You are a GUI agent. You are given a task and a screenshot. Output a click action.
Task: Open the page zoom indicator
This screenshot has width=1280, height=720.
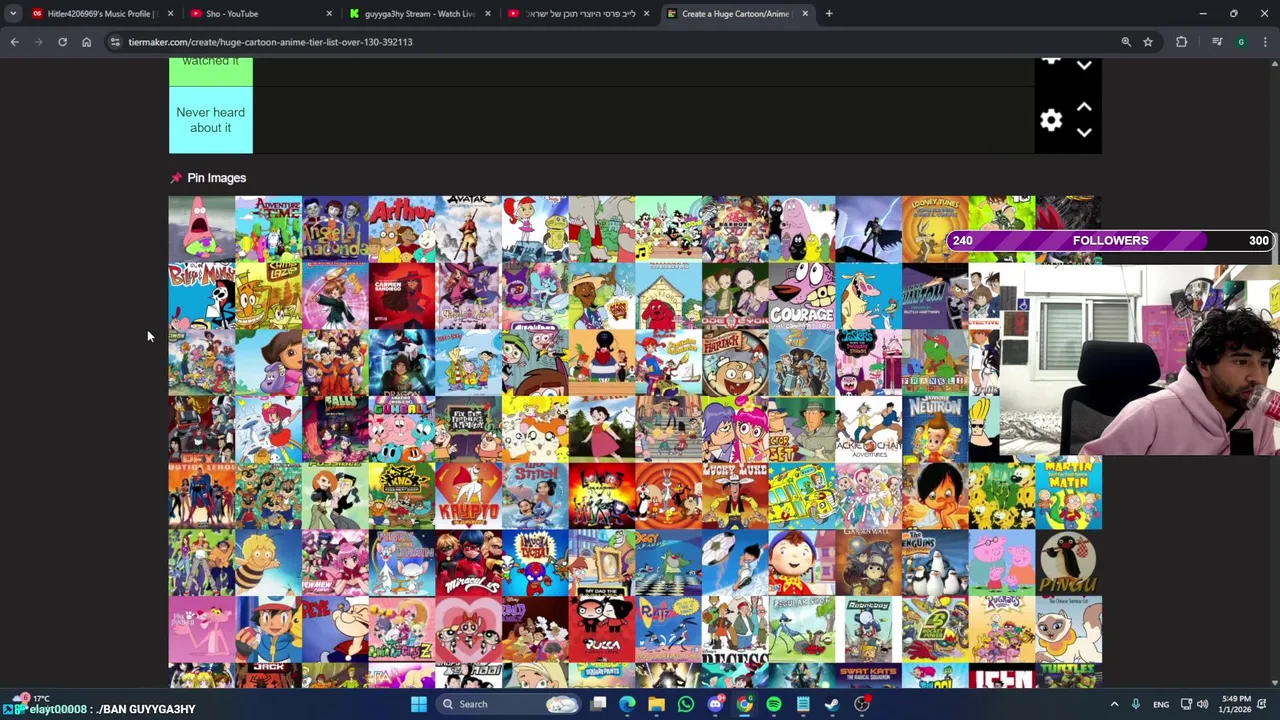coord(1126,42)
